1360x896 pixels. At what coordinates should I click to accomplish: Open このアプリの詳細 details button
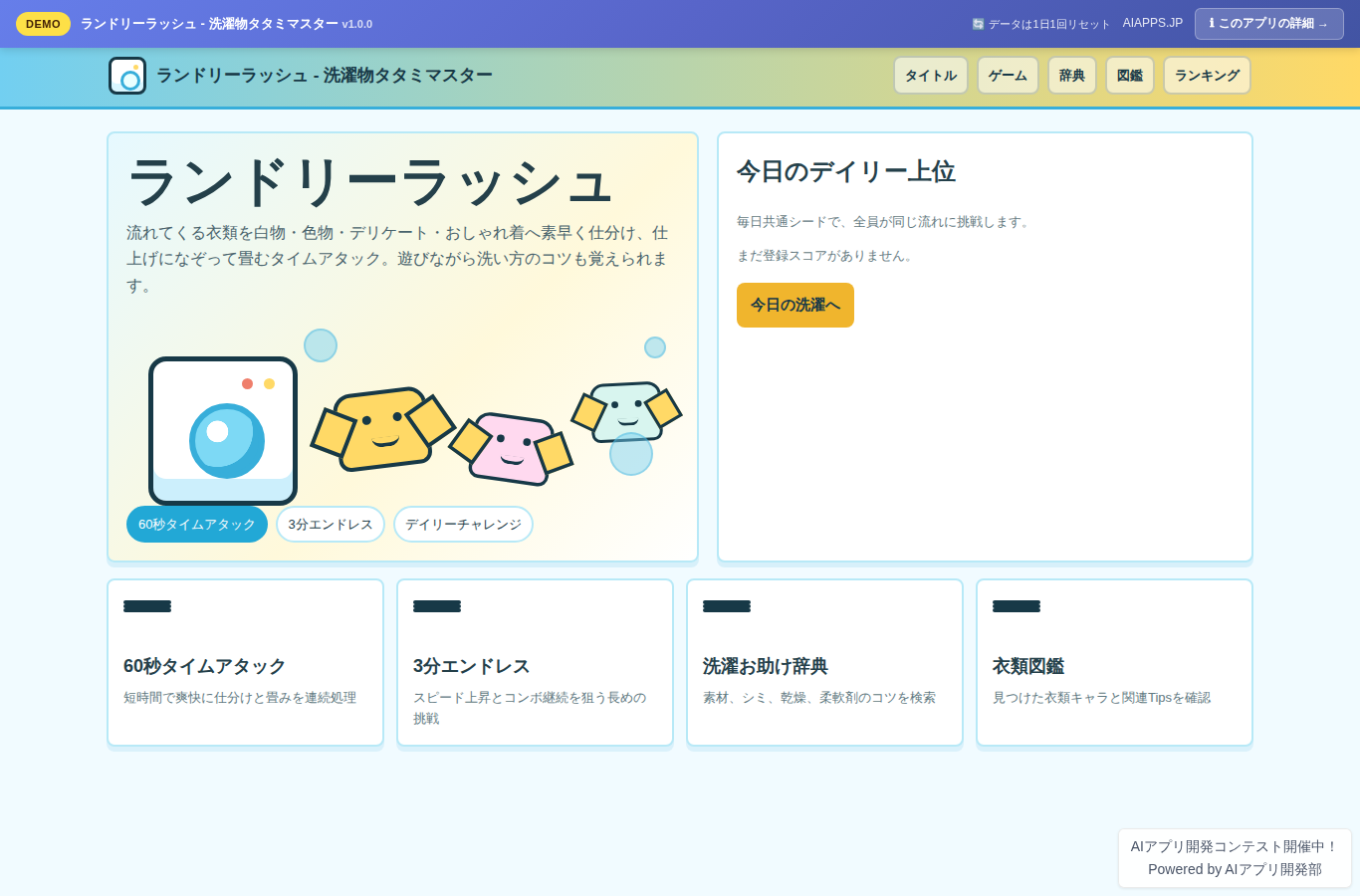click(1269, 24)
